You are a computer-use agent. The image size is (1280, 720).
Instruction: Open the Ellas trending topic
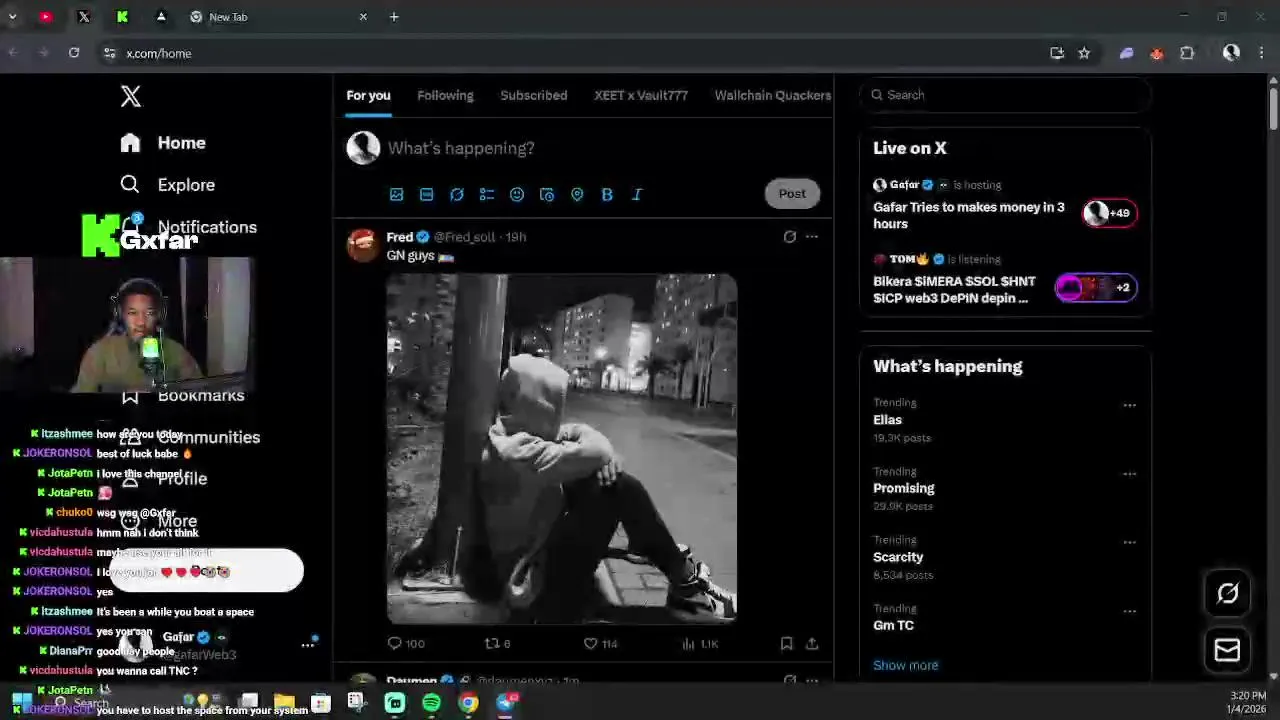(887, 420)
